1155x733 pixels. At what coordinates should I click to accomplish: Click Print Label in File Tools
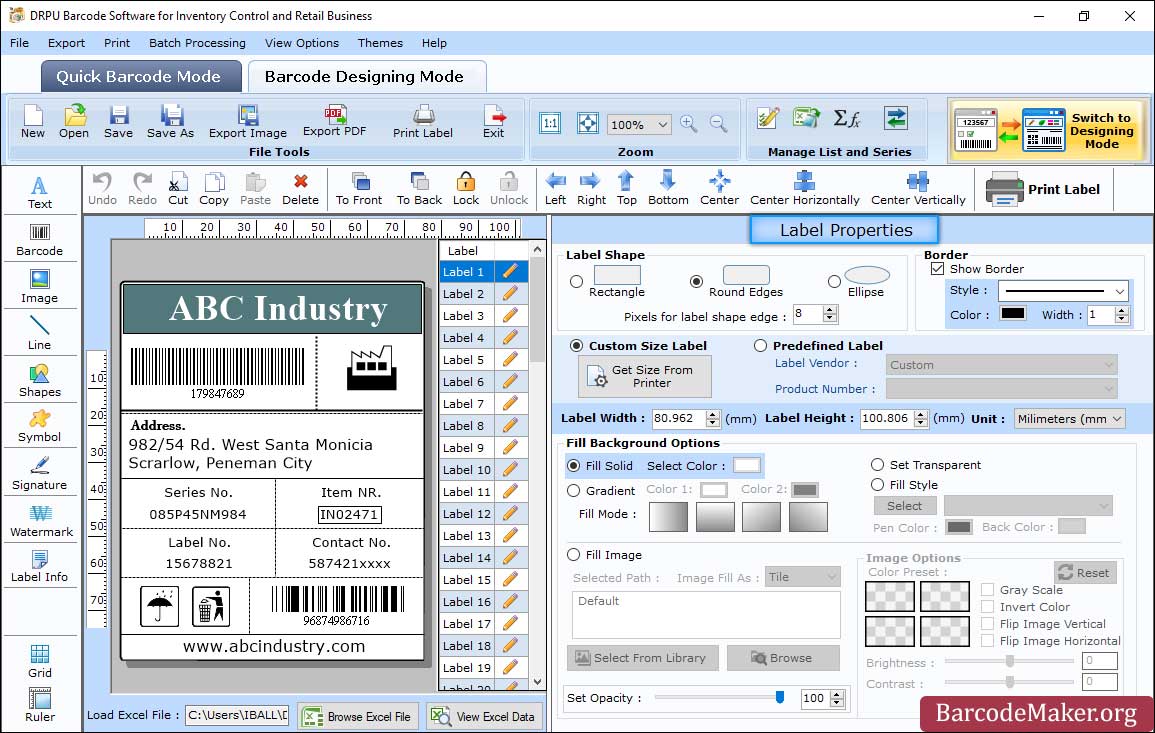[x=423, y=122]
